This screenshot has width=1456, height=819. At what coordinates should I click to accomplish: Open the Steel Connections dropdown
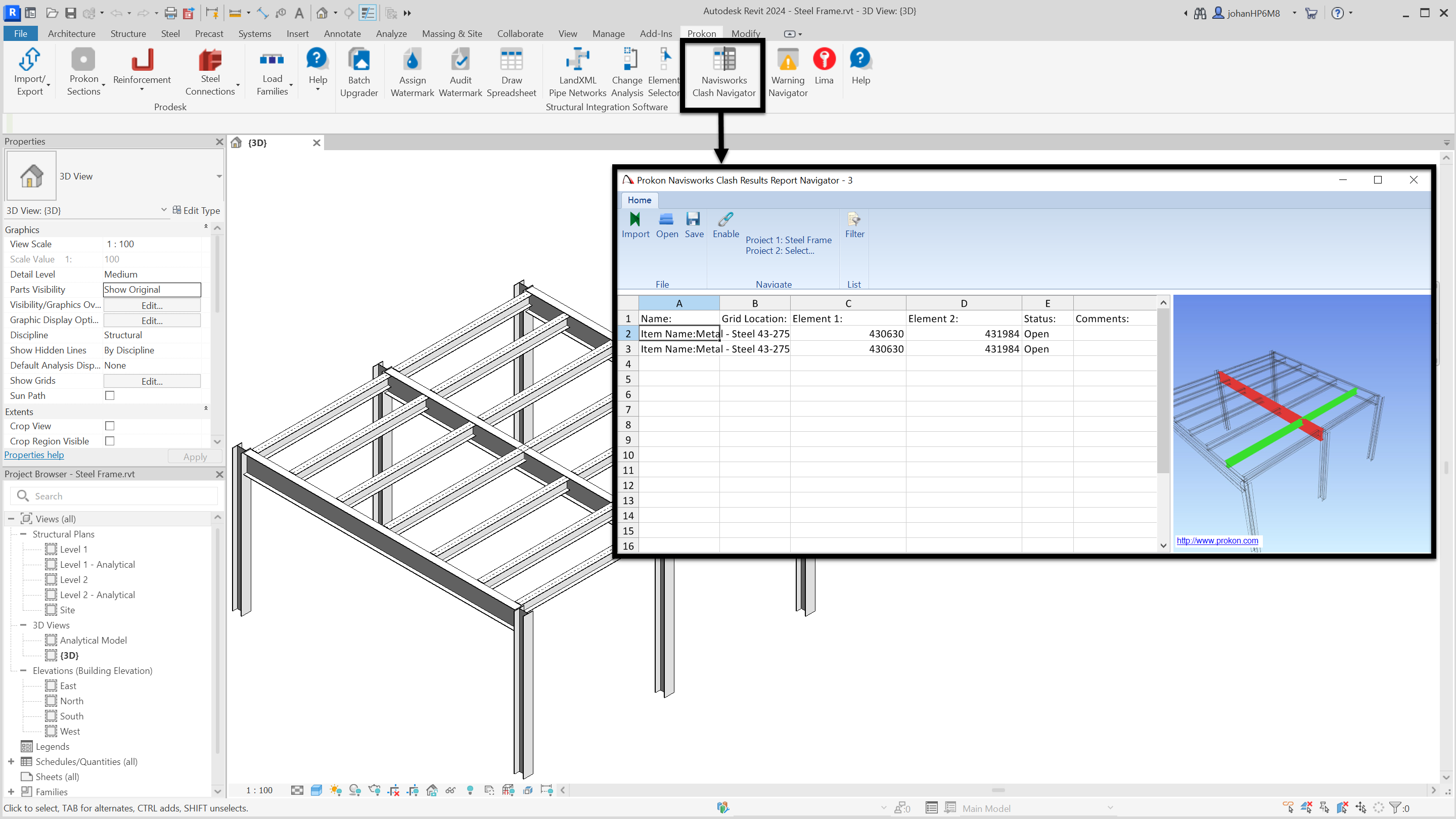[238, 85]
